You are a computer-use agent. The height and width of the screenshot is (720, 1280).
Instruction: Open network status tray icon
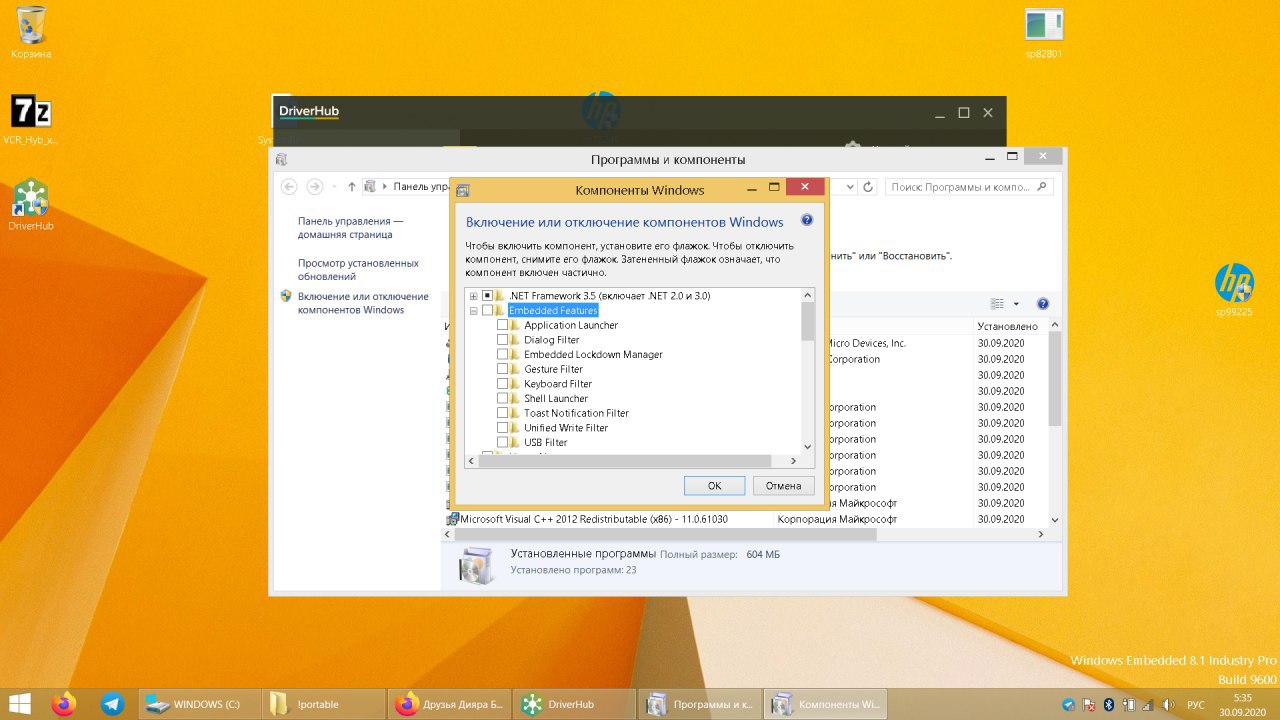[1148, 705]
